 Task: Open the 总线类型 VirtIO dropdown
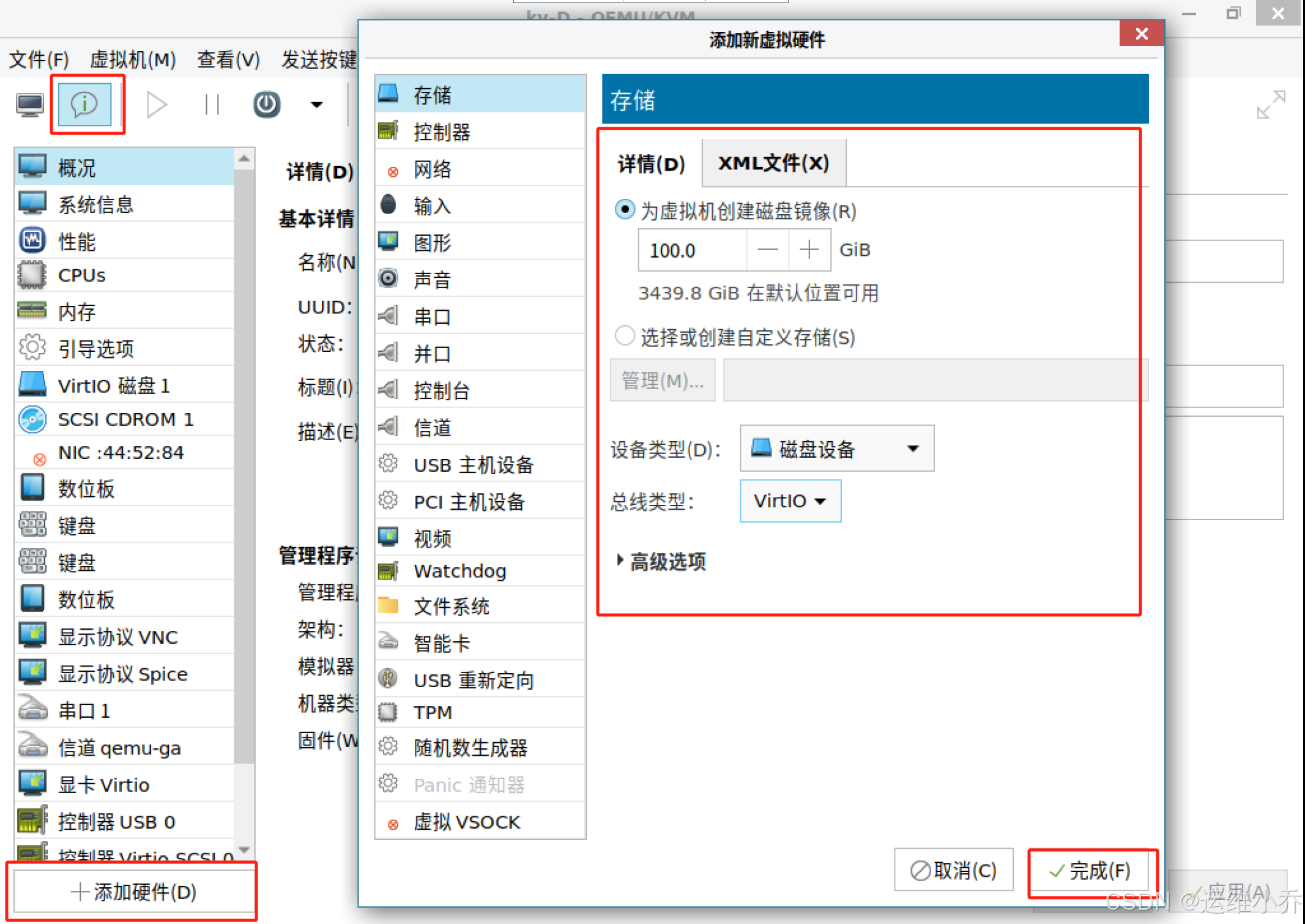coord(790,501)
